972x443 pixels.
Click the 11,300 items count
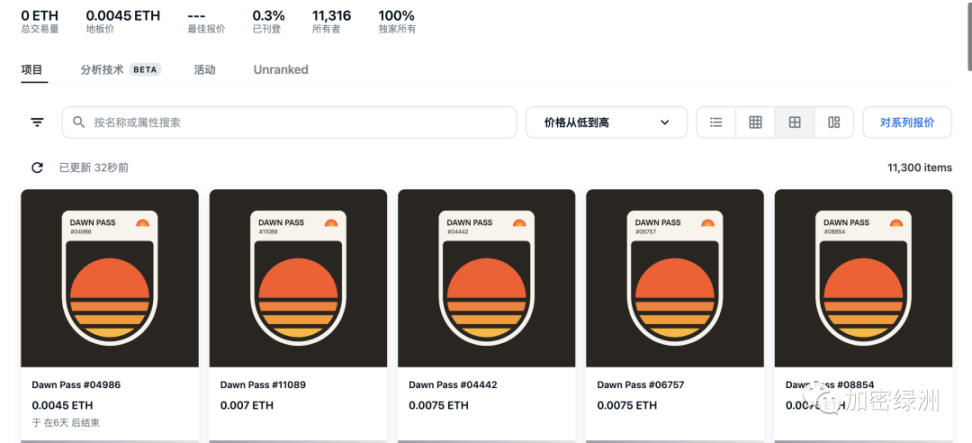tap(919, 168)
